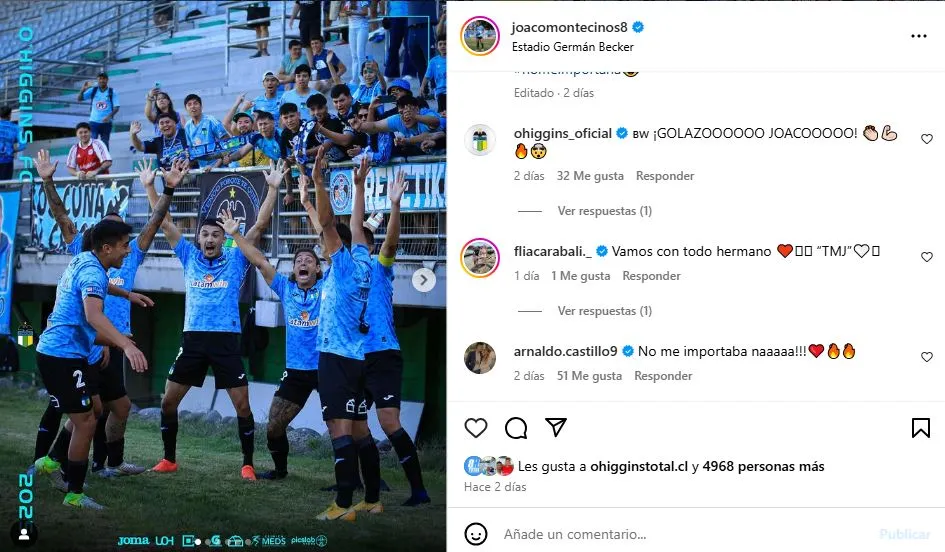Like the arnaldo.castillo9 comment
This screenshot has height=552, width=945.
927,357
